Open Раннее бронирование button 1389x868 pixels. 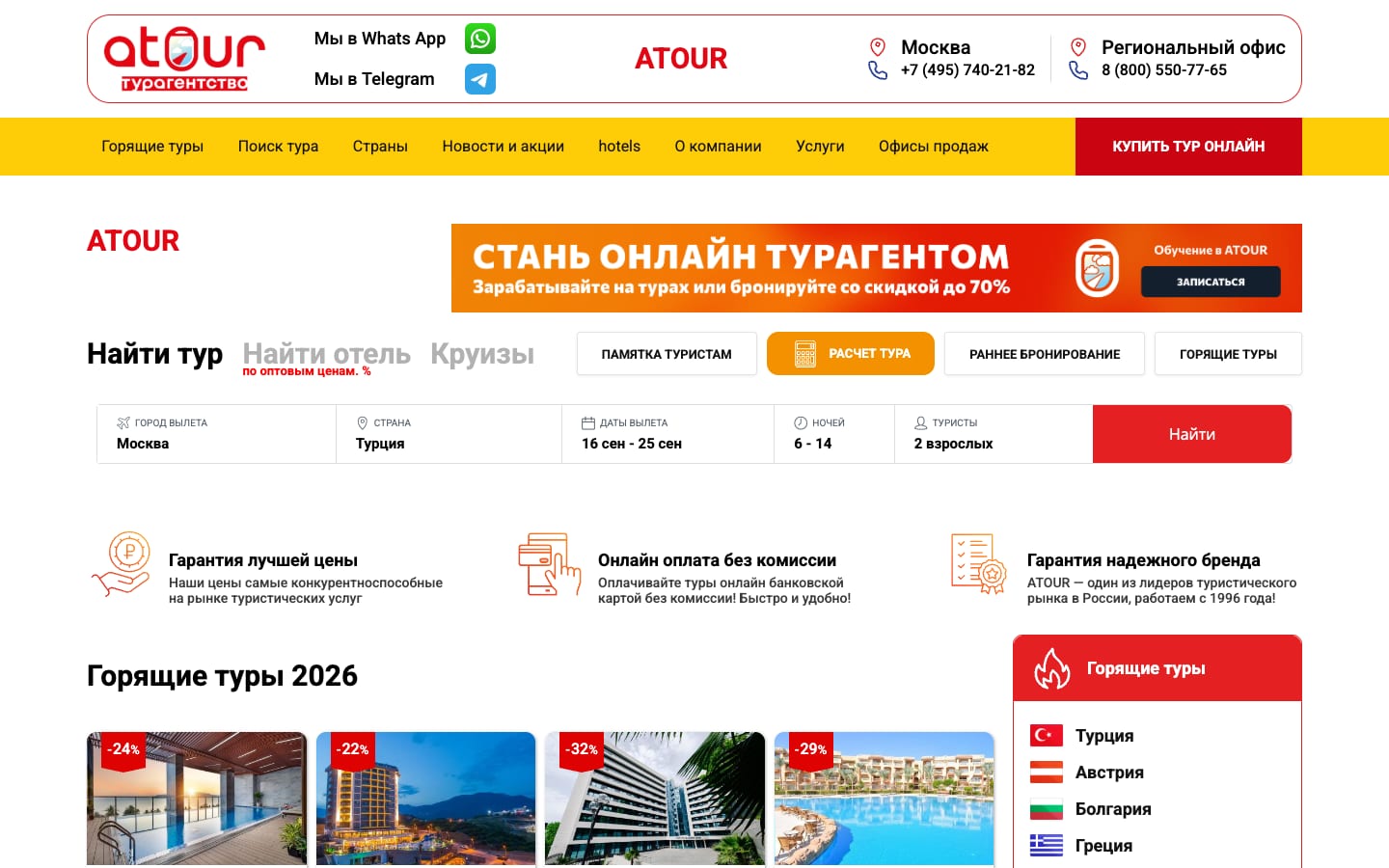point(1045,354)
